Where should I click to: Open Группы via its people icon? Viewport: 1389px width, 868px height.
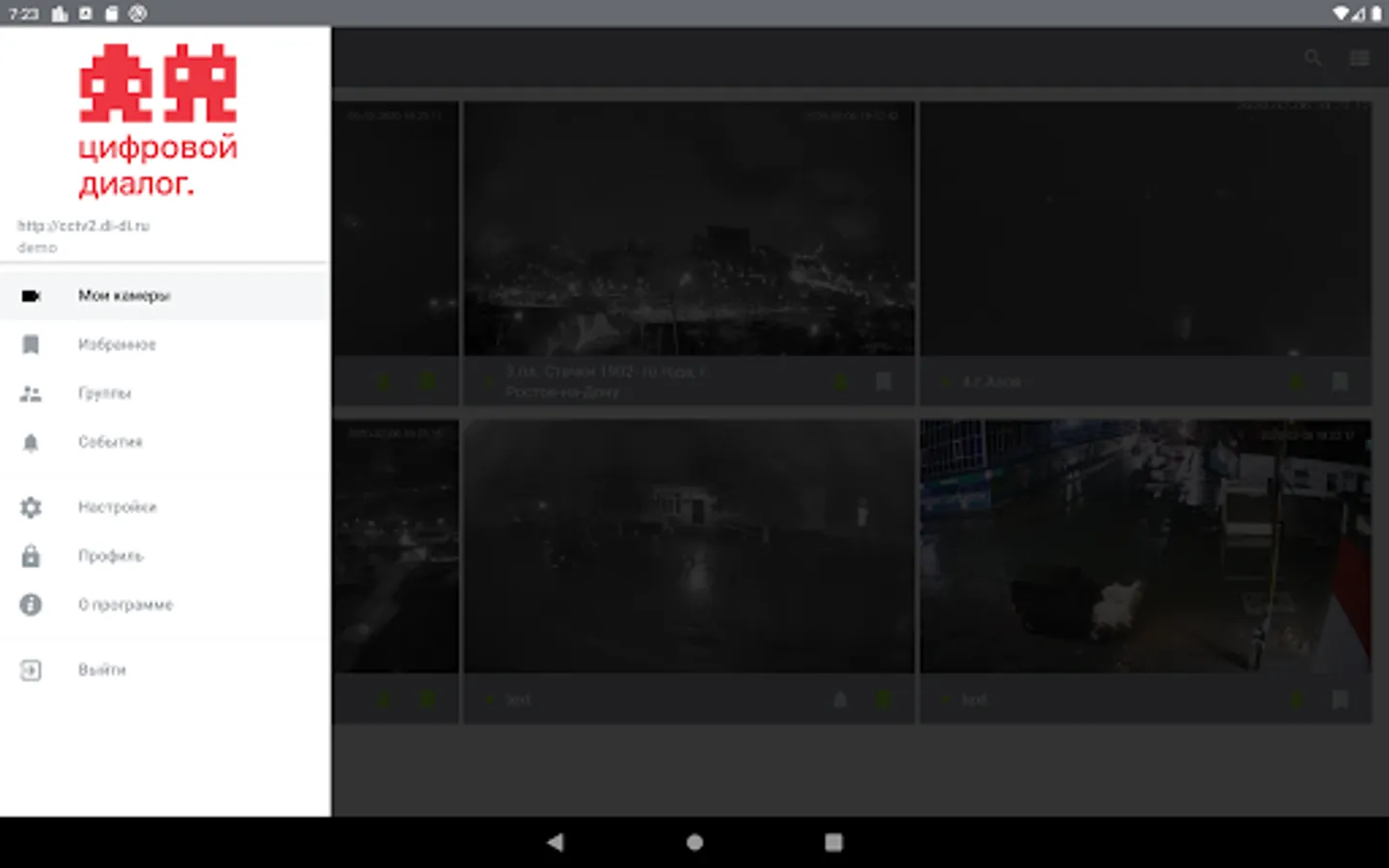[x=31, y=393]
